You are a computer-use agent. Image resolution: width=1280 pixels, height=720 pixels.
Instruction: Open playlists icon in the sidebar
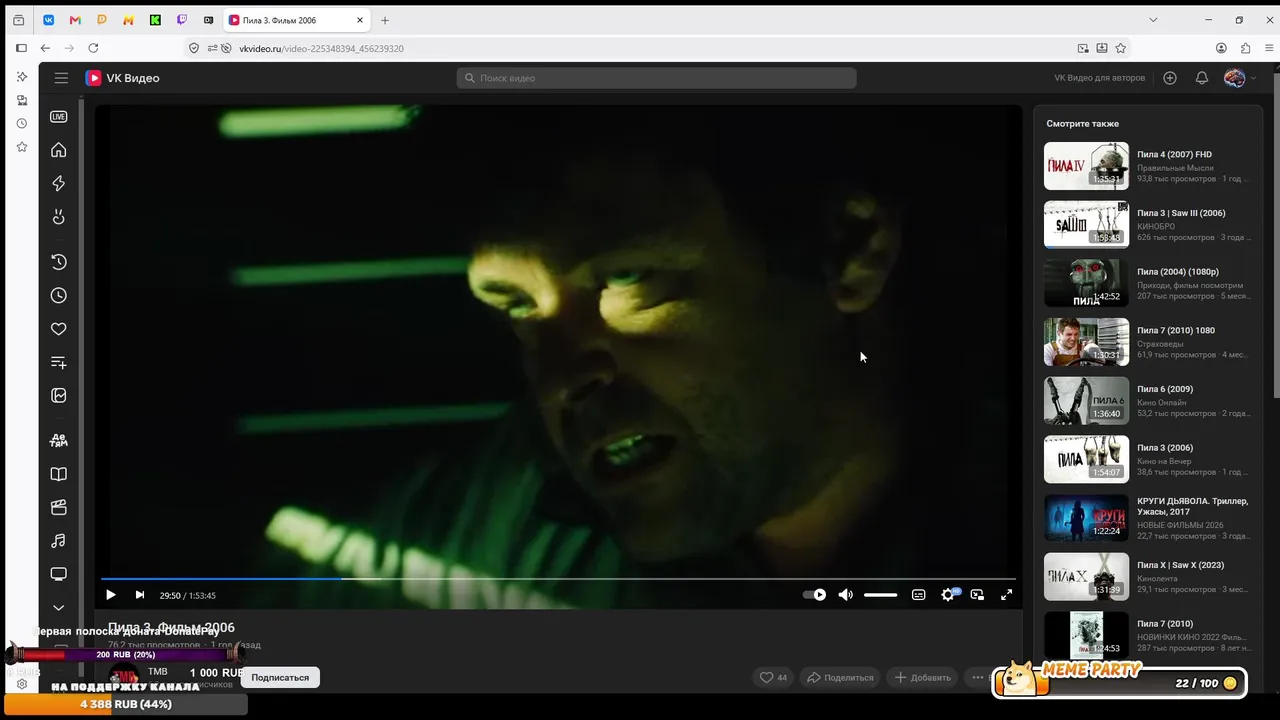pos(59,363)
